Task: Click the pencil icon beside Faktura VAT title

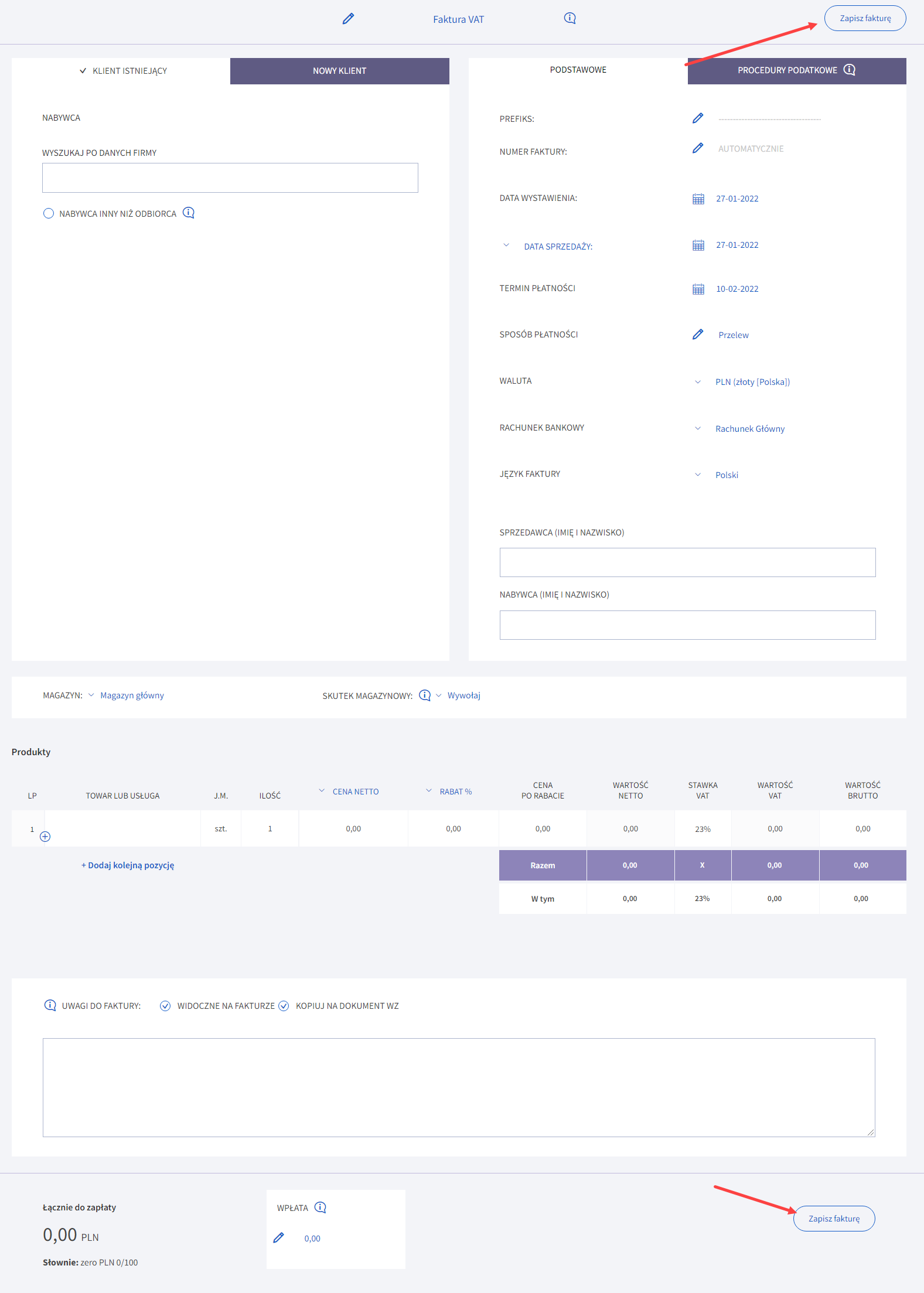Action: coord(348,19)
